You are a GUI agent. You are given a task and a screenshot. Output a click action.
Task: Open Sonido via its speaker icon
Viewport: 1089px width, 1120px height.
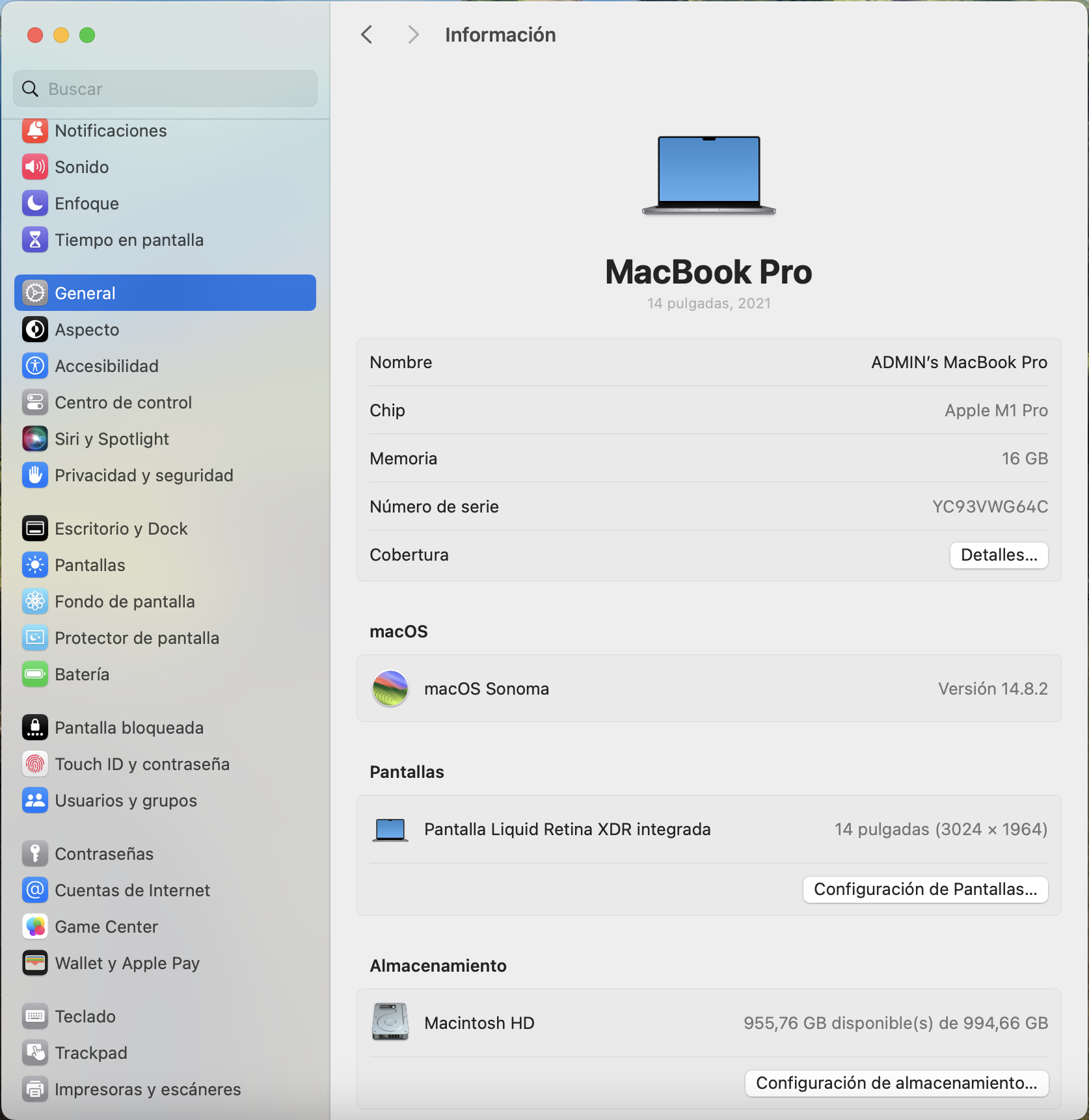[35, 167]
